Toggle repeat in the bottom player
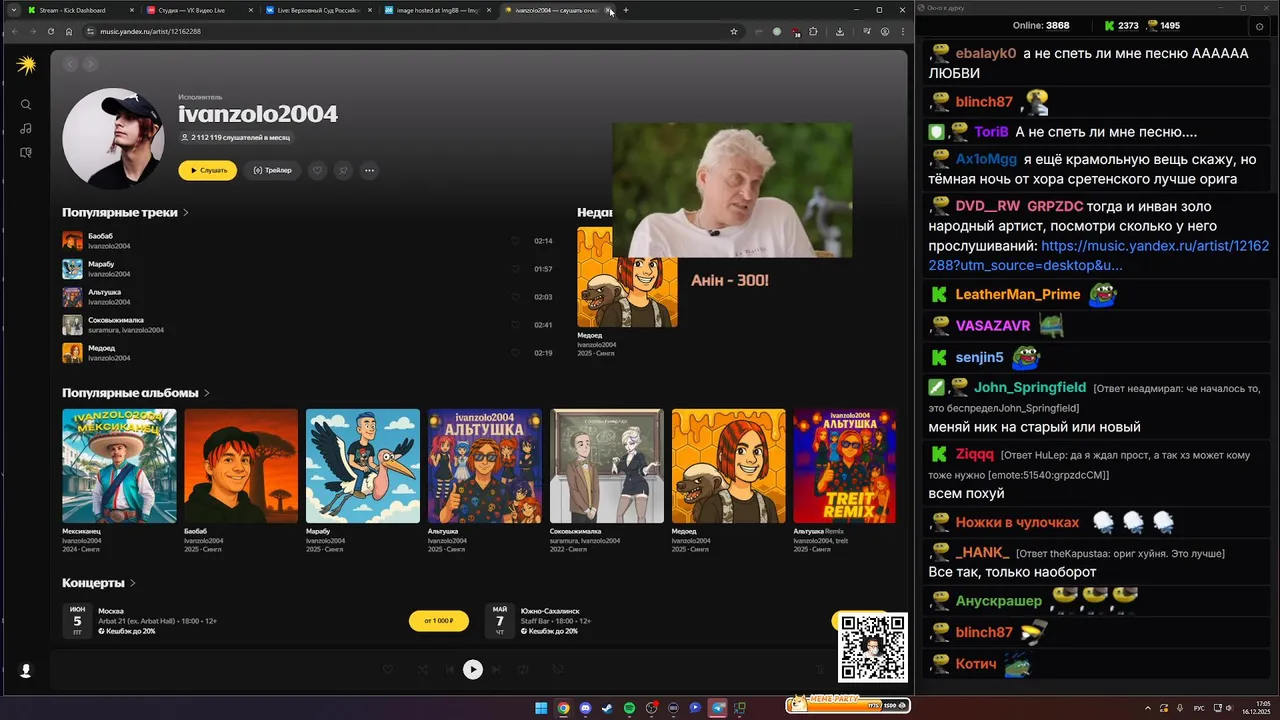This screenshot has width=1280, height=720. (523, 670)
